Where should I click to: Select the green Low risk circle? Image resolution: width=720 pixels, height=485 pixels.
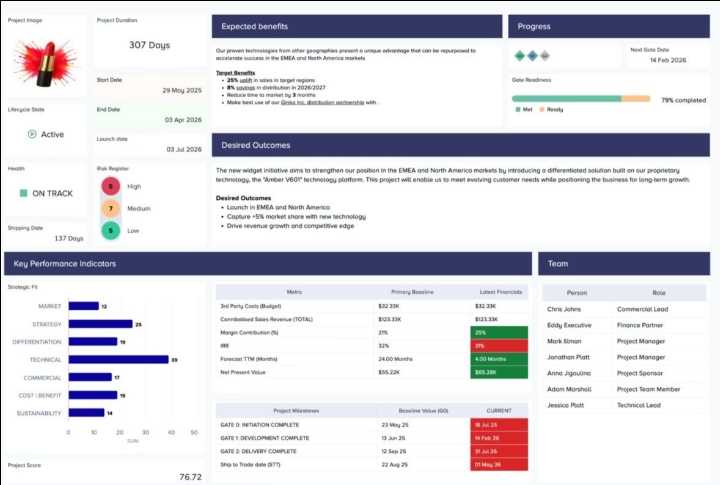(110, 231)
